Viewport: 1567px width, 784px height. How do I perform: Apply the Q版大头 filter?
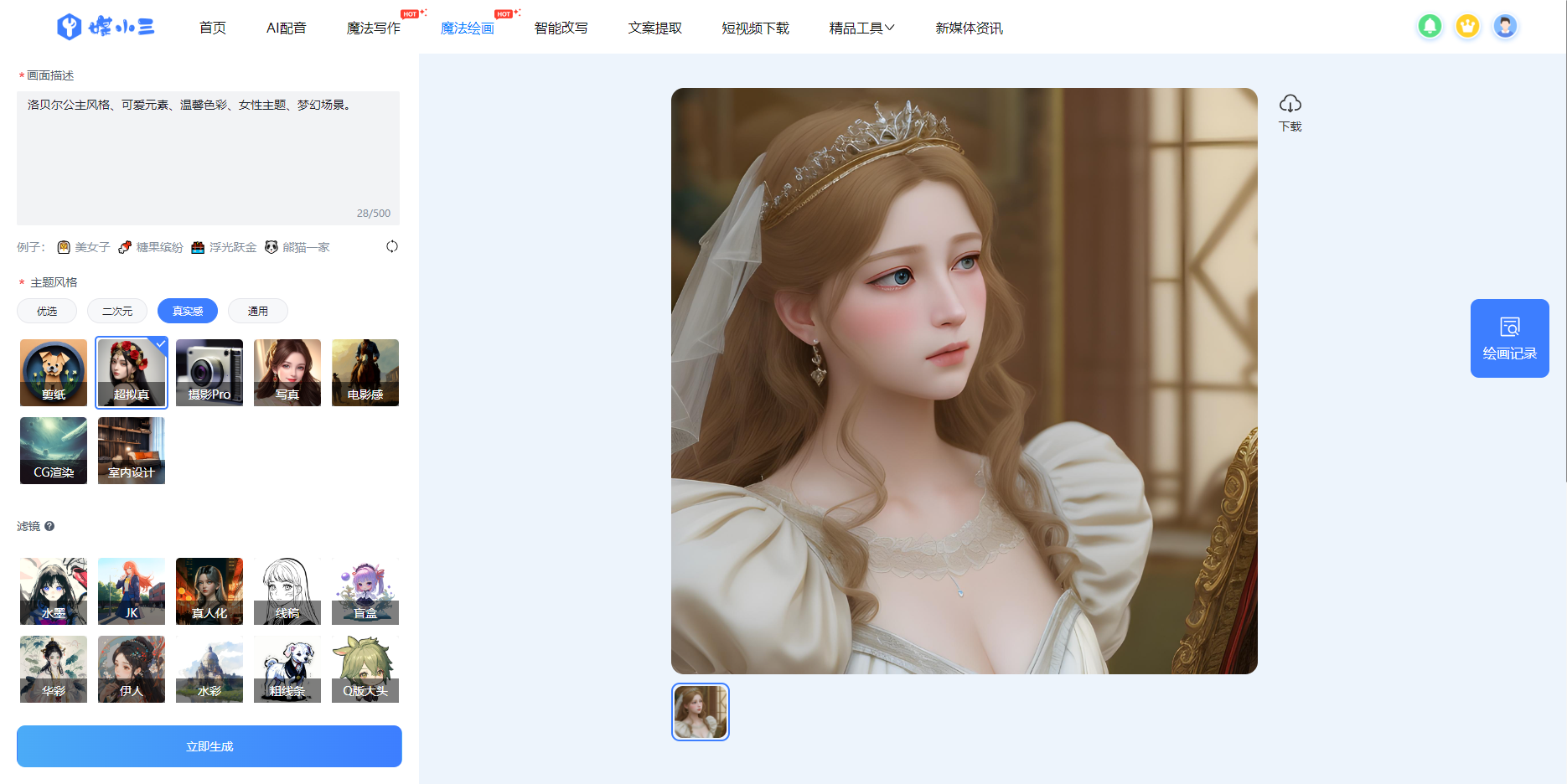(x=365, y=669)
